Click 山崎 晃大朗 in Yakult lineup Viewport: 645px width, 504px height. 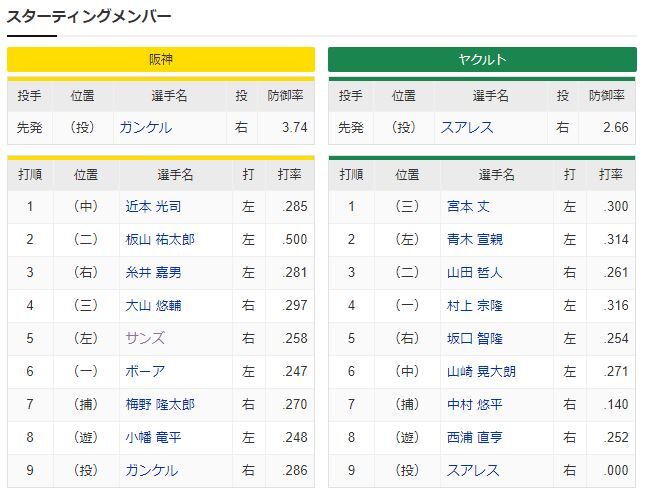481,371
